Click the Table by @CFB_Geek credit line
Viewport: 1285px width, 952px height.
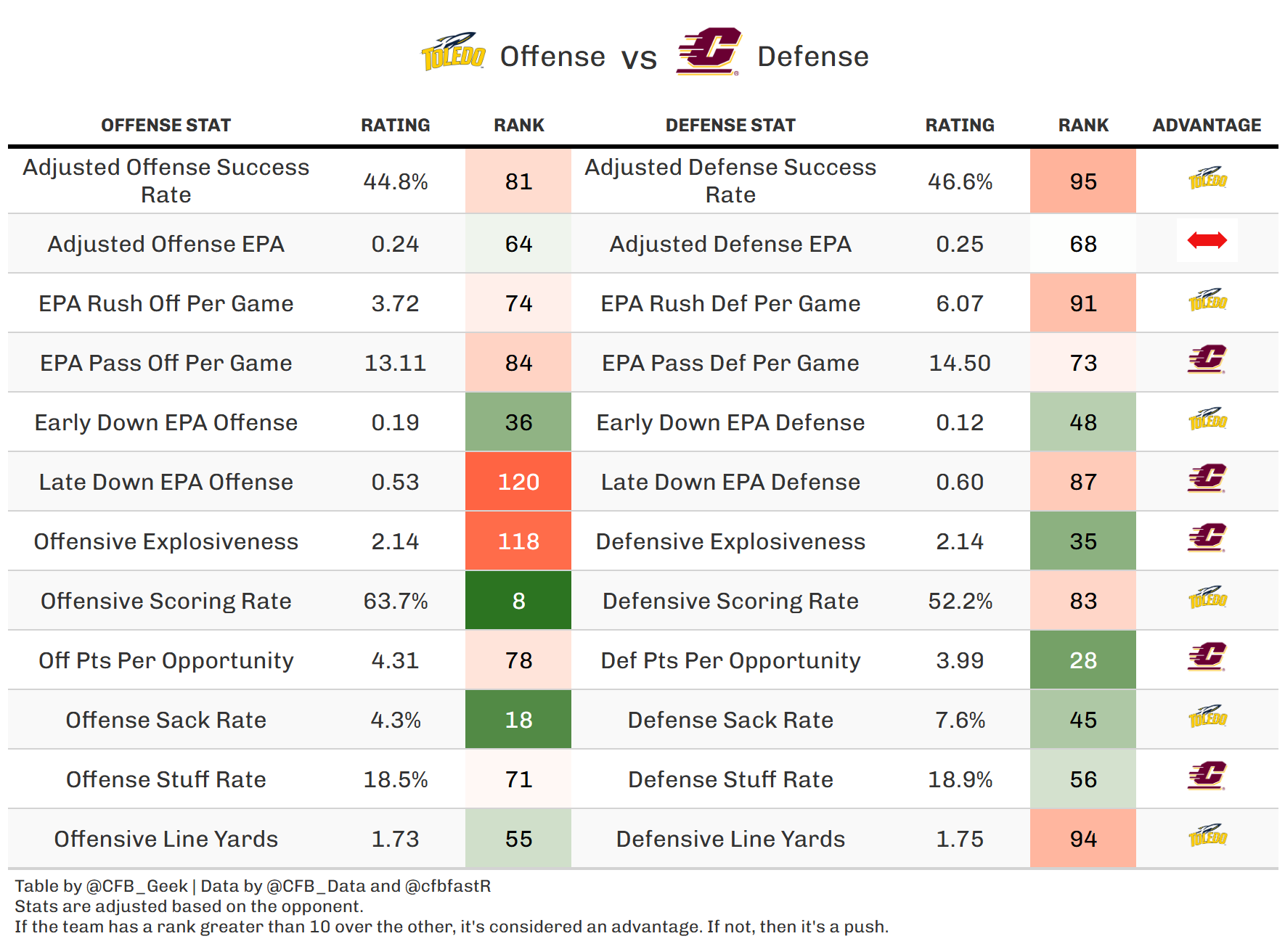253,886
